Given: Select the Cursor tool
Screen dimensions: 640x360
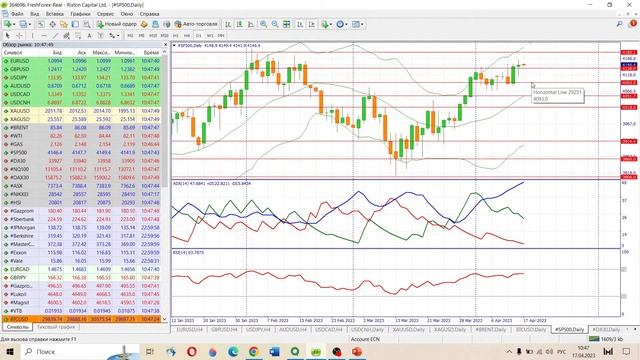Looking at the screenshot, I should tap(7, 36).
